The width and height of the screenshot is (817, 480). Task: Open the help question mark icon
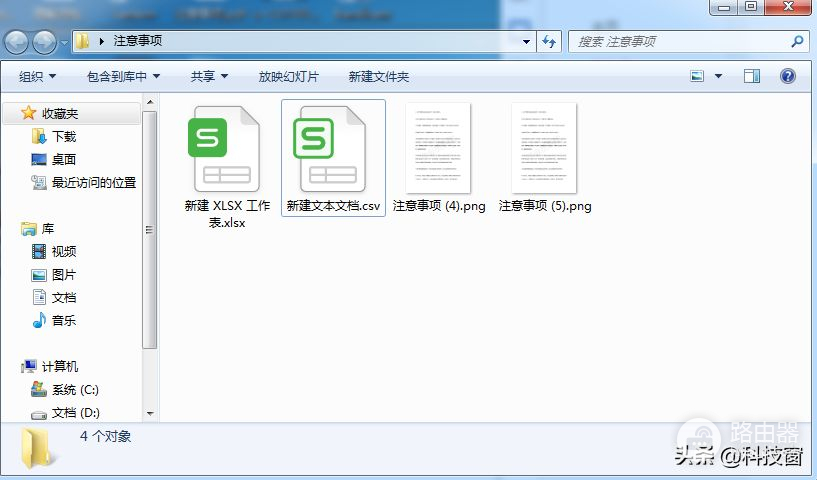coord(787,76)
